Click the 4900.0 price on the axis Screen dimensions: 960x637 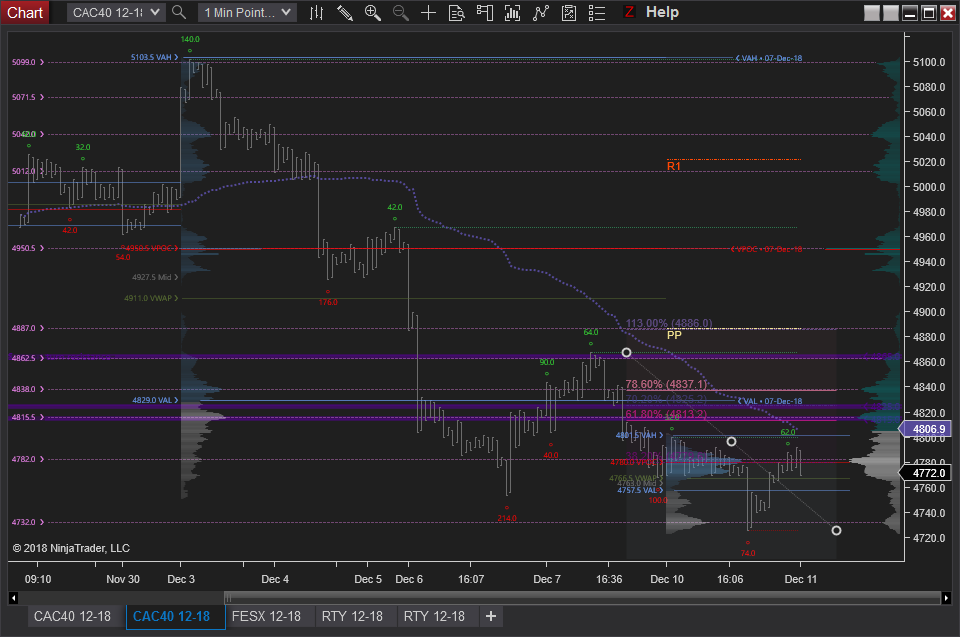929,312
